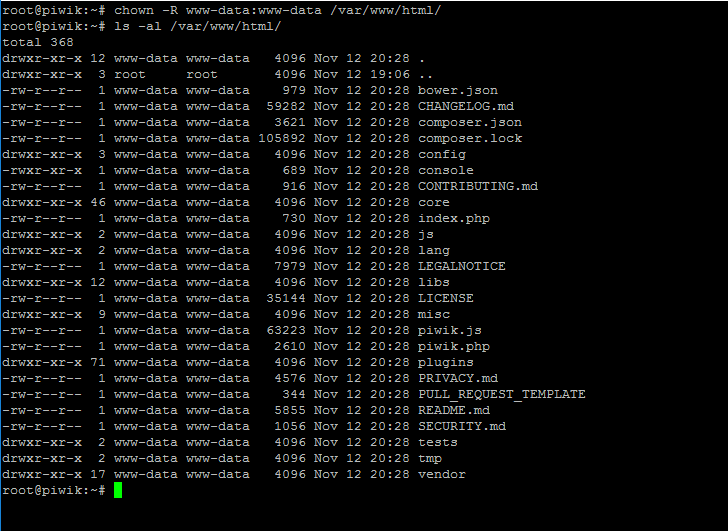
Task: Click the SECURITY.md filename
Action: [462, 426]
